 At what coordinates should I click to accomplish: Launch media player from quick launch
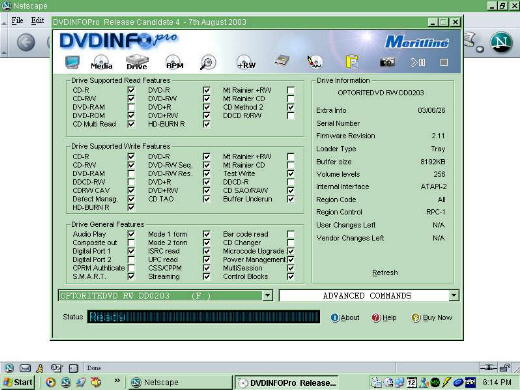pyautogui.click(x=51, y=382)
